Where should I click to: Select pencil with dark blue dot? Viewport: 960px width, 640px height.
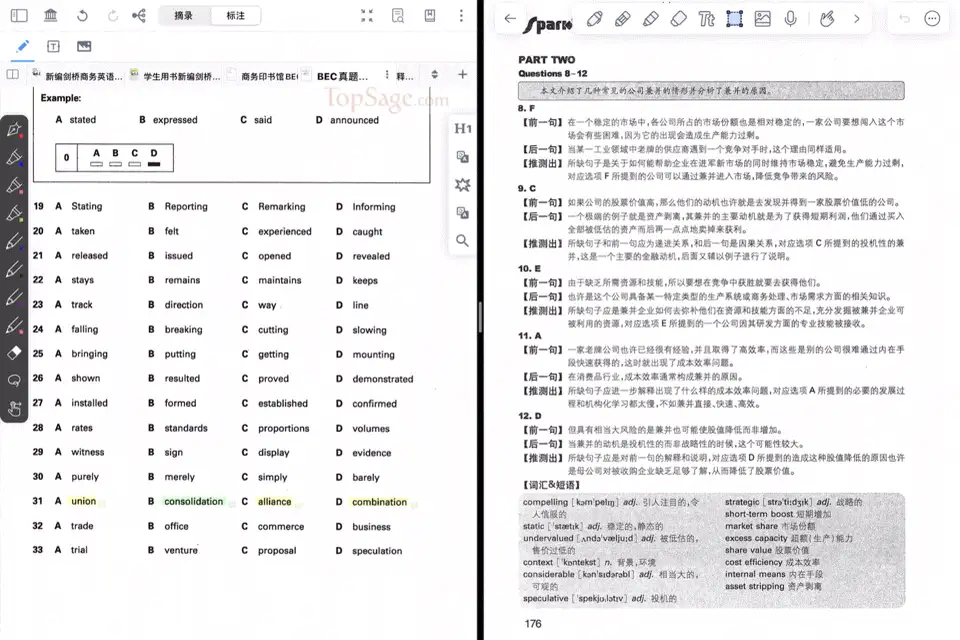pos(14,241)
